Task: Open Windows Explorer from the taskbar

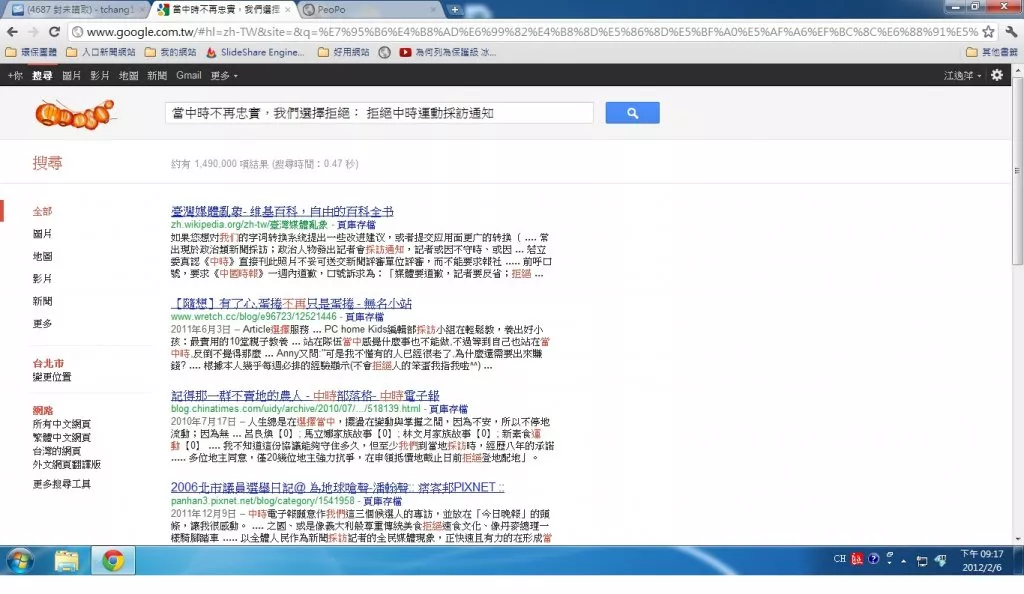Action: (66, 561)
